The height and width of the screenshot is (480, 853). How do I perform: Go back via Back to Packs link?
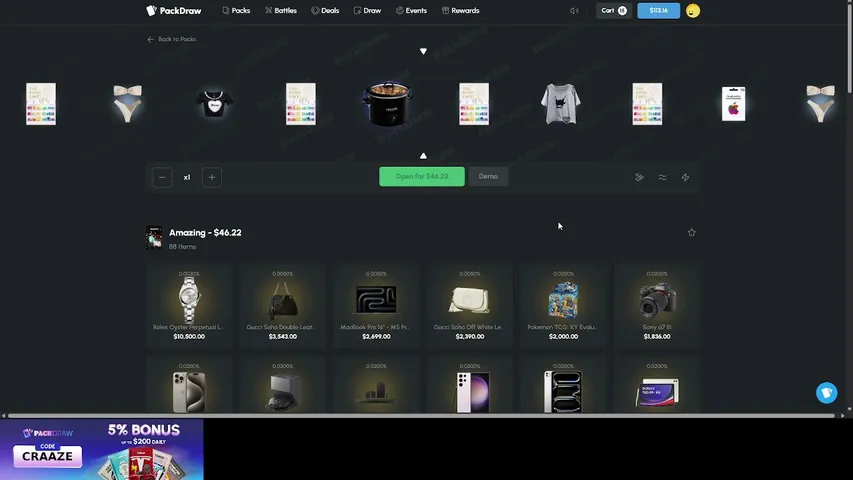click(171, 39)
